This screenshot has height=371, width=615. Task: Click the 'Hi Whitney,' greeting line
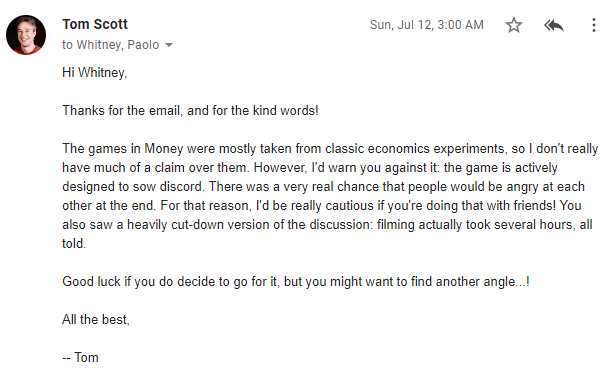point(95,73)
